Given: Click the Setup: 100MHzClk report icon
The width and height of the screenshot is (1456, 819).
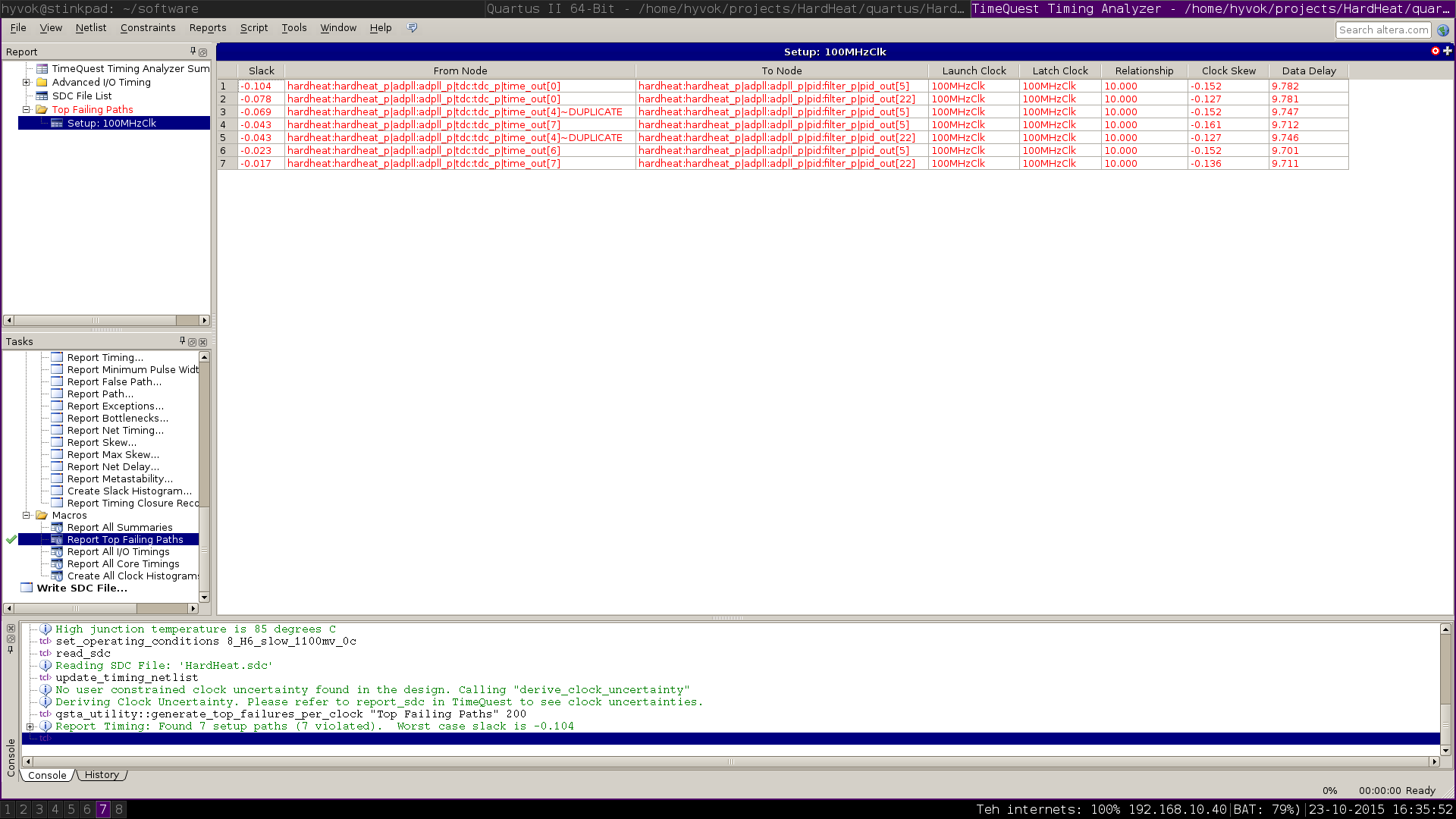Looking at the screenshot, I should pyautogui.click(x=57, y=124).
